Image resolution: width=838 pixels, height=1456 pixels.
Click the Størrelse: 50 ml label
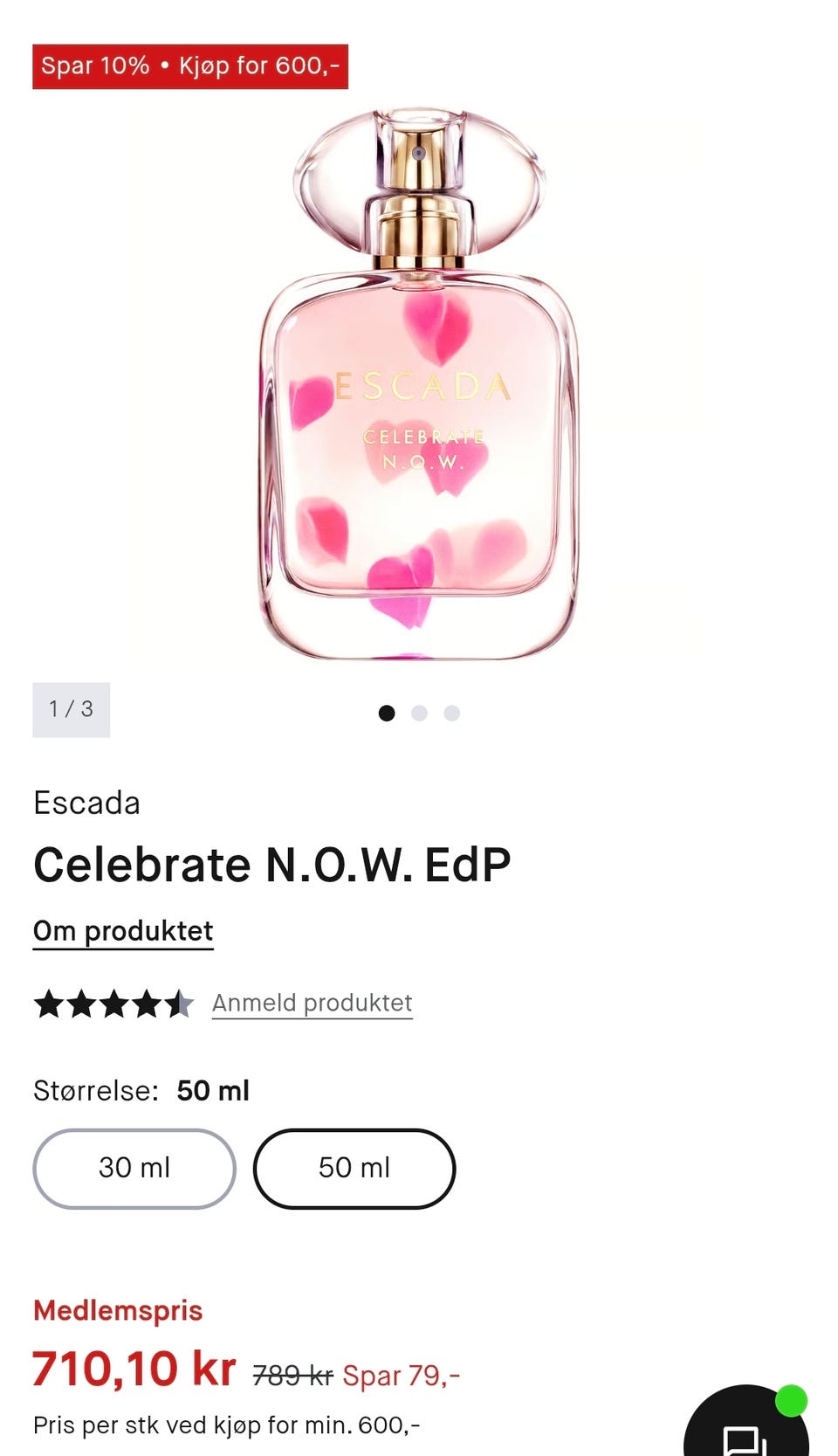pyautogui.click(x=141, y=1090)
